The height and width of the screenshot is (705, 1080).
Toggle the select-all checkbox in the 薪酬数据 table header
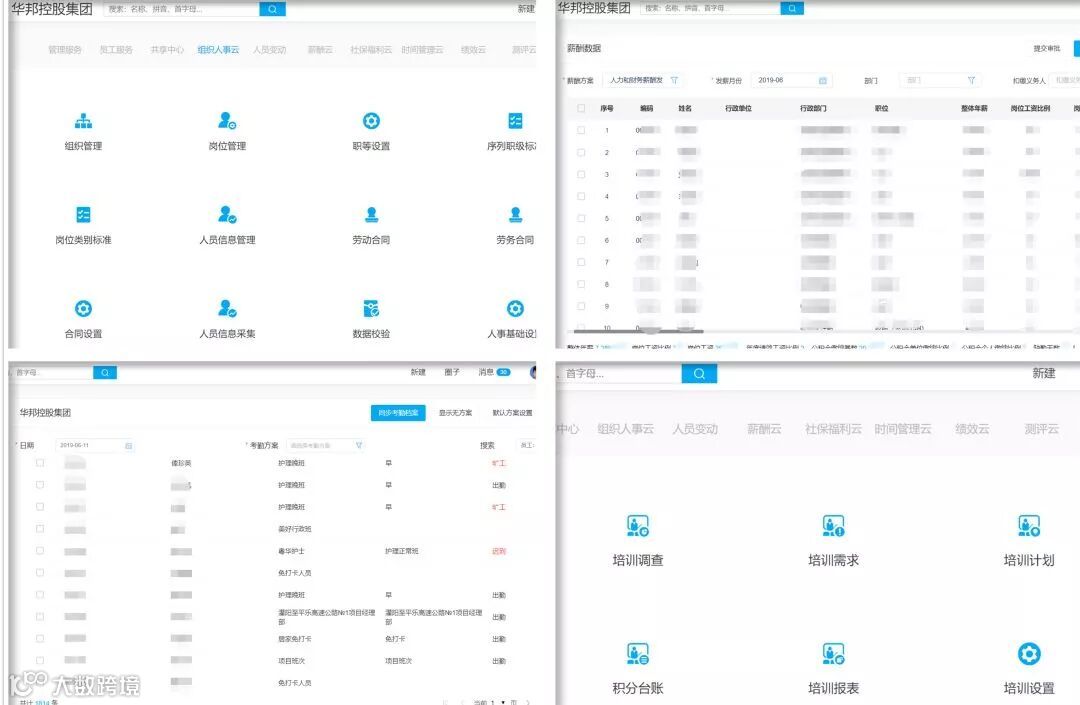coord(581,108)
